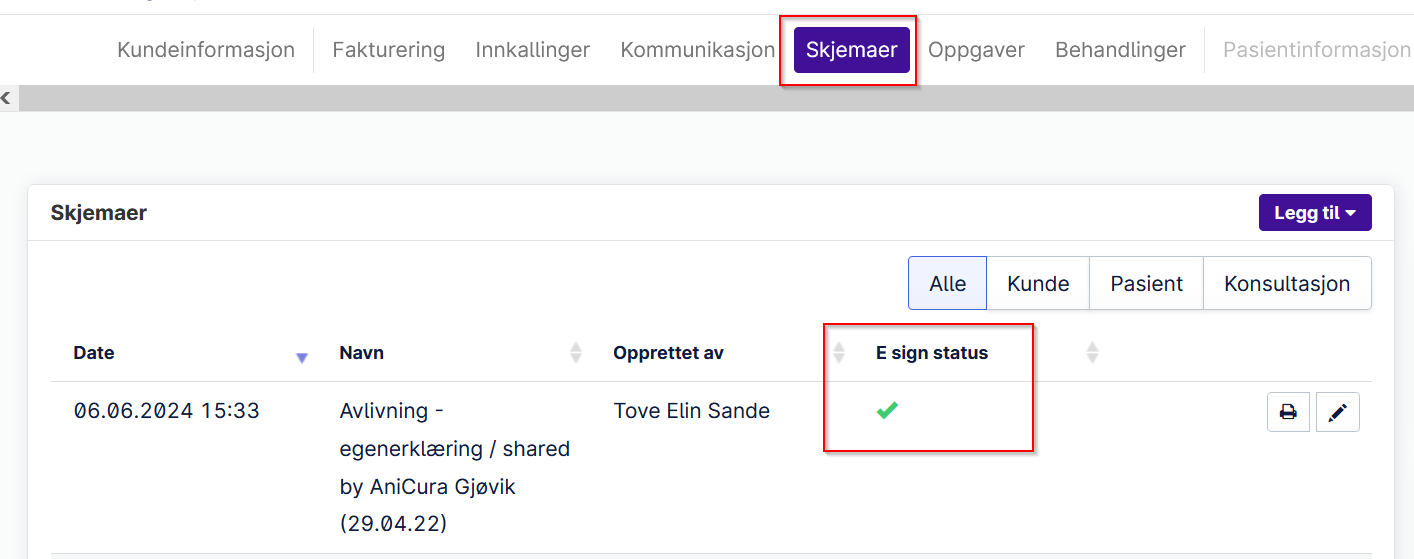Sort by Navn column arrows
The width and height of the screenshot is (1414, 559).
[x=576, y=352]
